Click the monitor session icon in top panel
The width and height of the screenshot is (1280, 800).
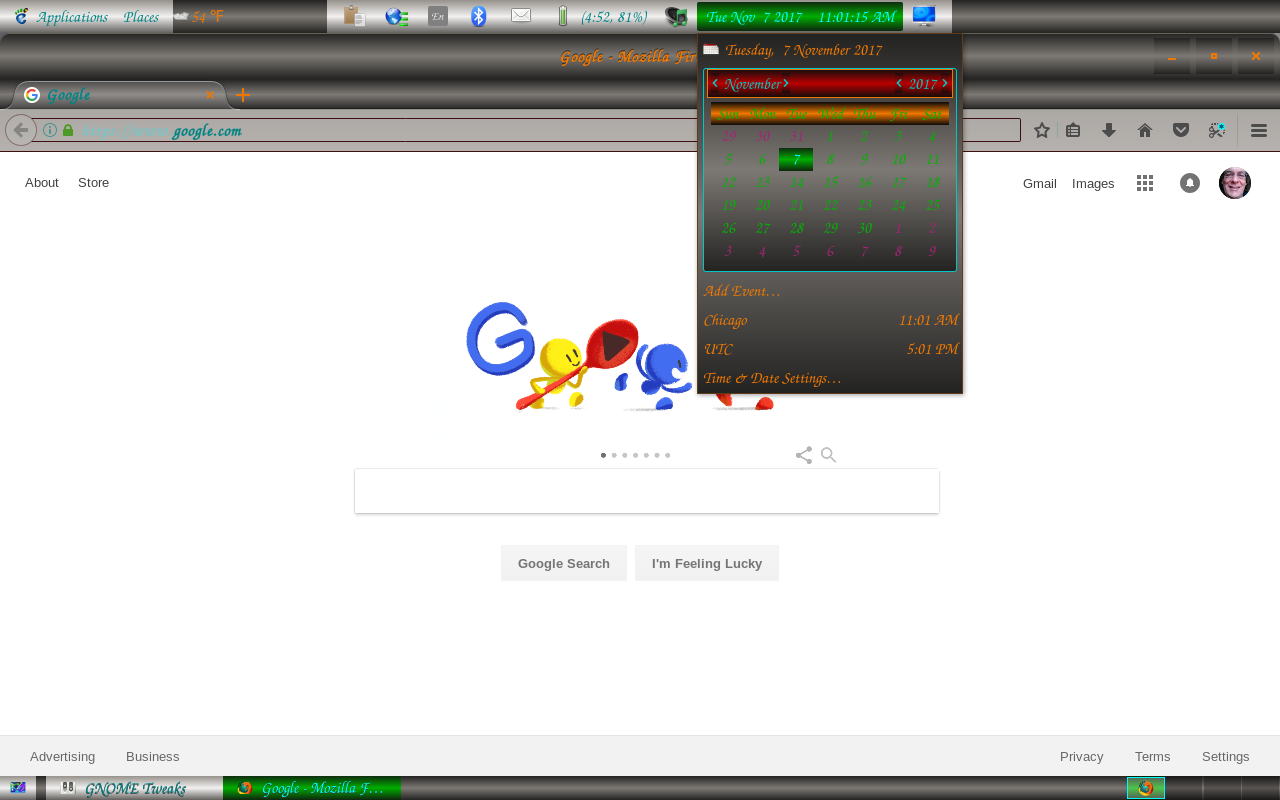(x=924, y=16)
